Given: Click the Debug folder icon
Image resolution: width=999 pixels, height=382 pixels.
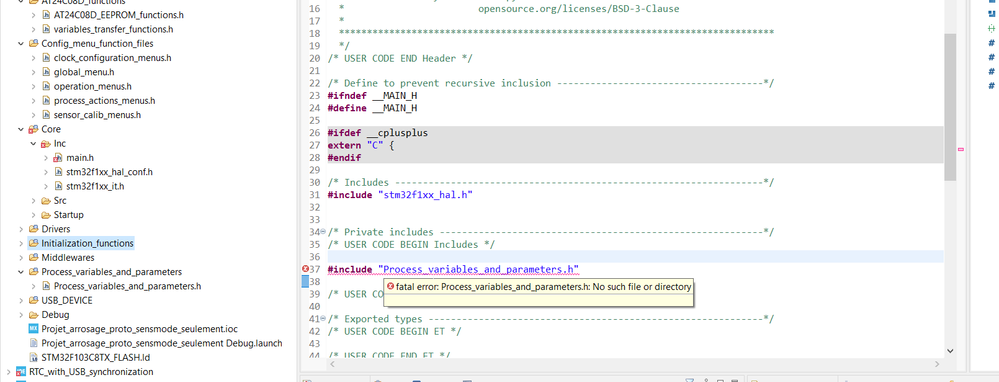Looking at the screenshot, I should (34, 315).
